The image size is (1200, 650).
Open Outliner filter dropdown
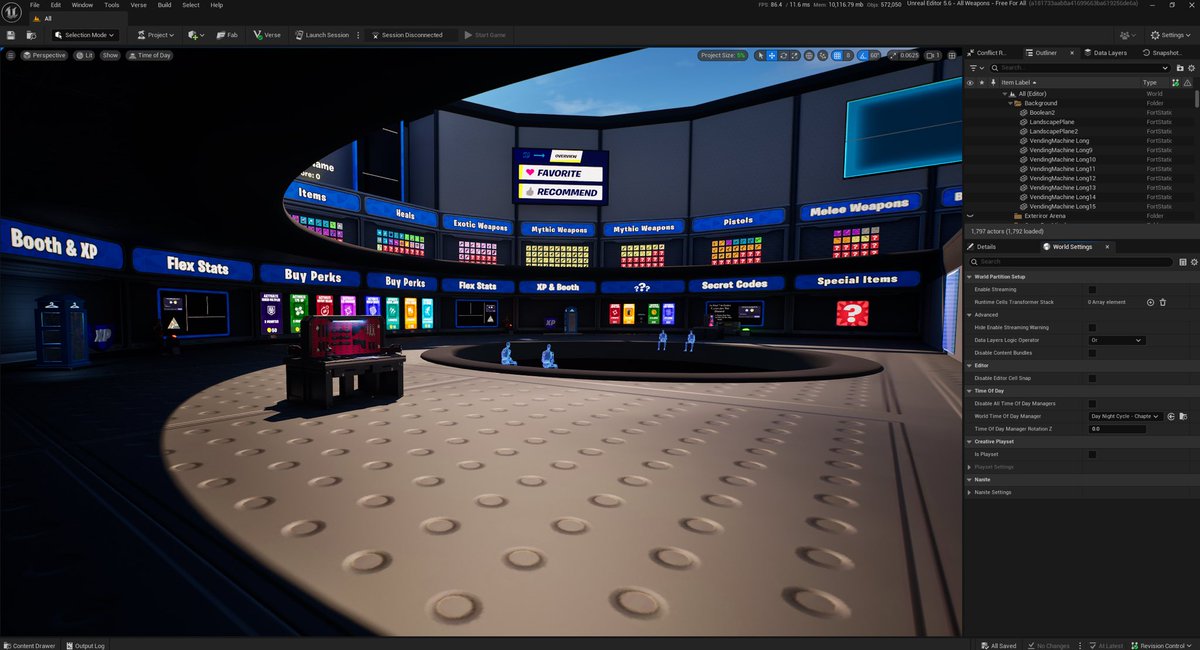click(978, 68)
